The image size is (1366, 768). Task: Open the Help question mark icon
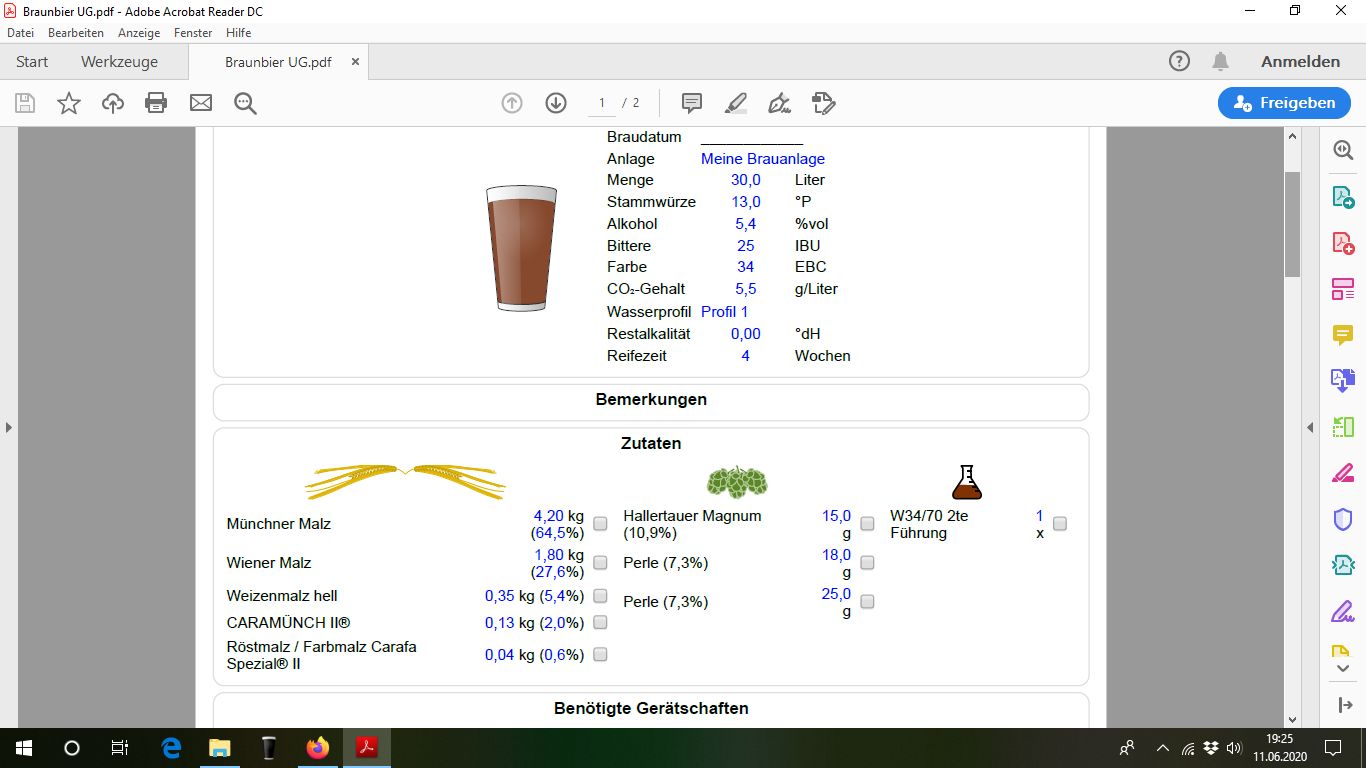tap(1179, 61)
